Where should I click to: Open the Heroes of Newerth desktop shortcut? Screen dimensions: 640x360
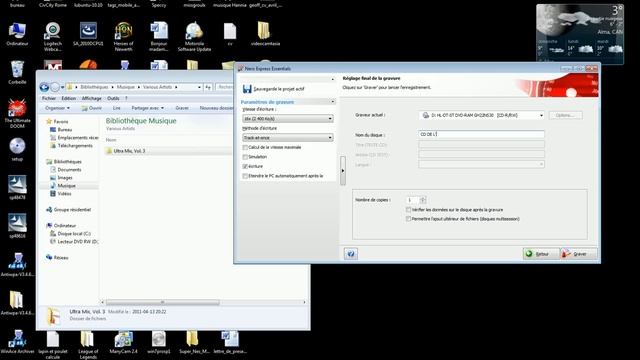pos(123,37)
